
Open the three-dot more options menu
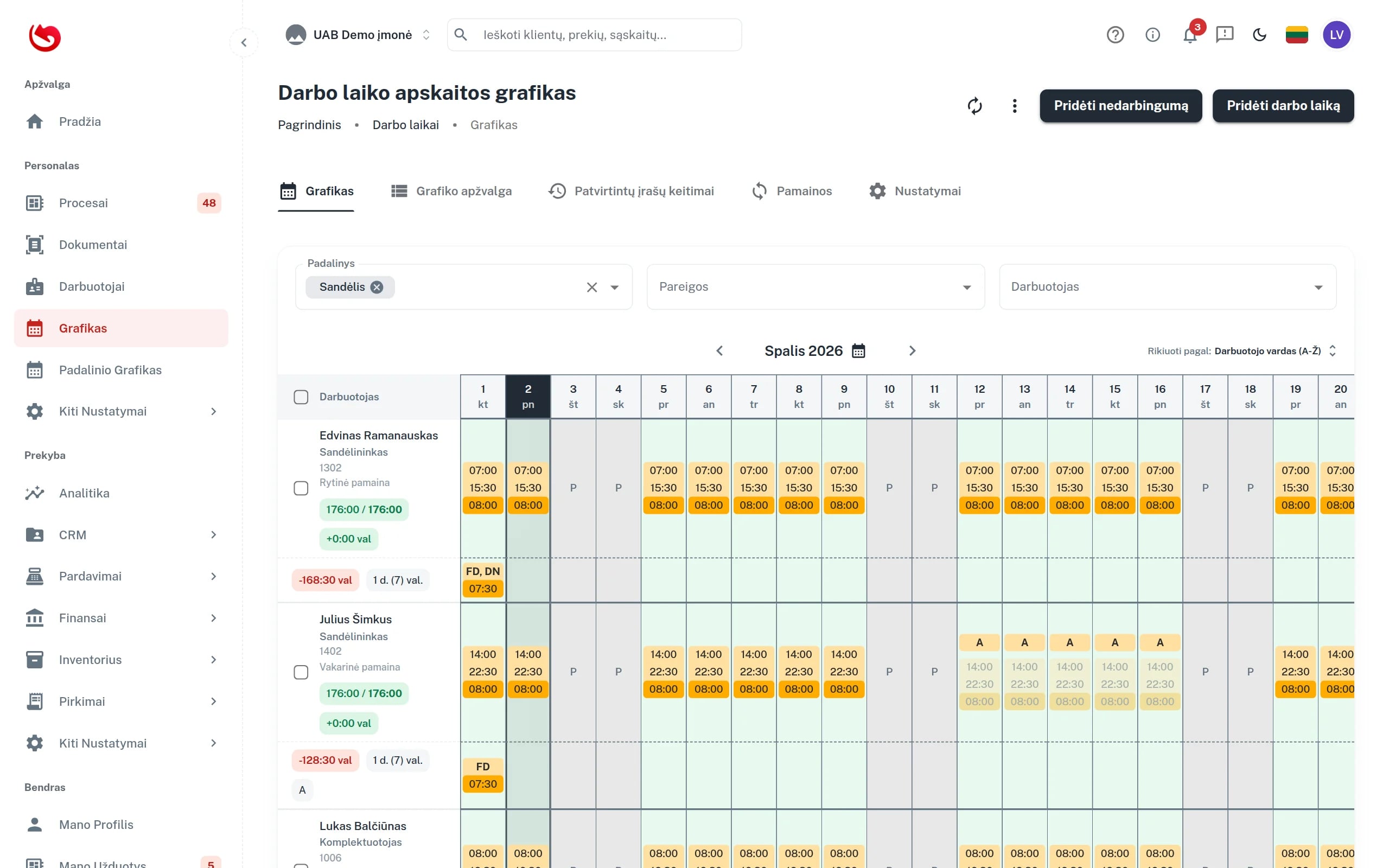pos(1014,106)
